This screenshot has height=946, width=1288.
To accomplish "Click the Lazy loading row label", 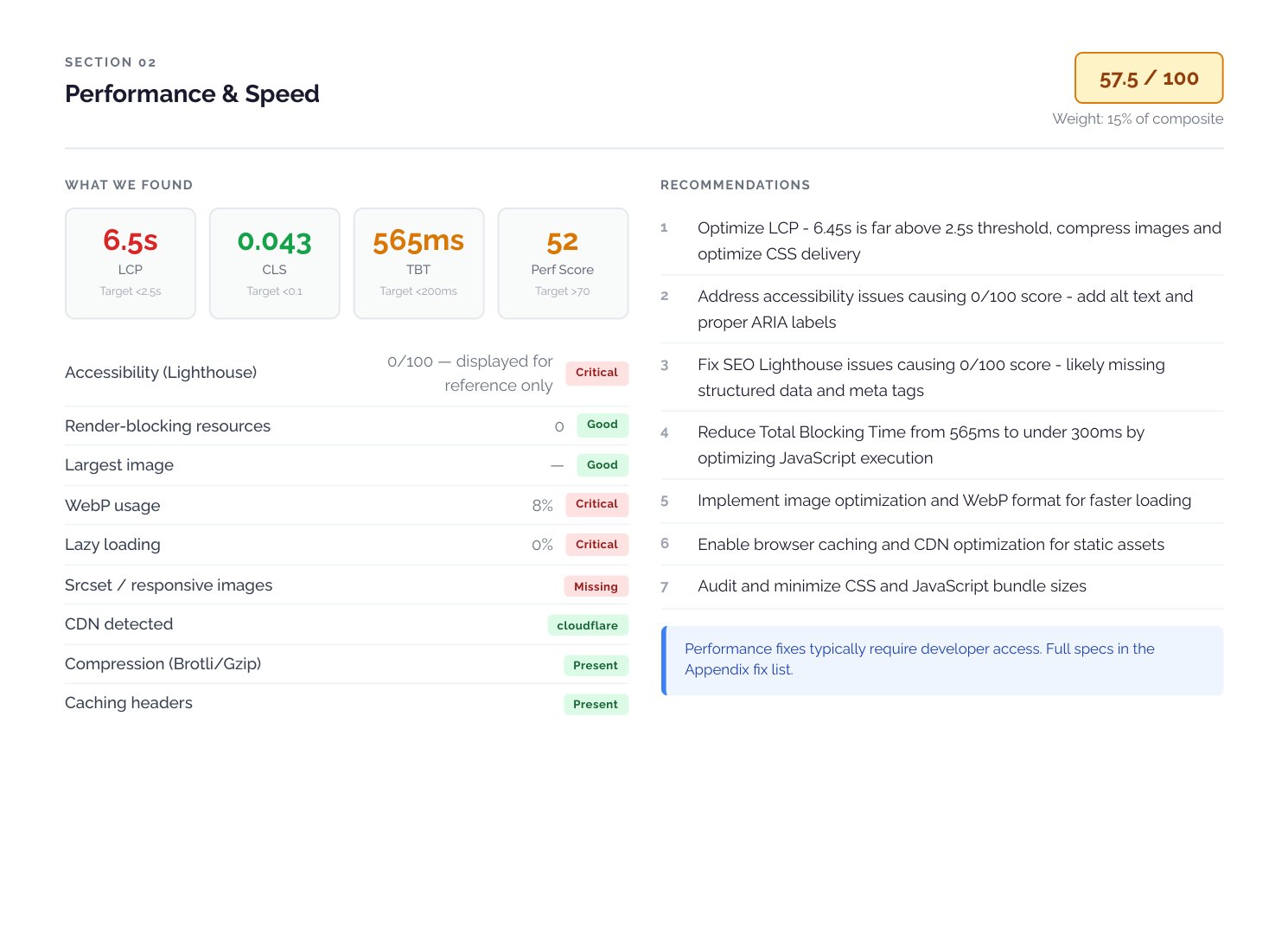I will tap(112, 545).
